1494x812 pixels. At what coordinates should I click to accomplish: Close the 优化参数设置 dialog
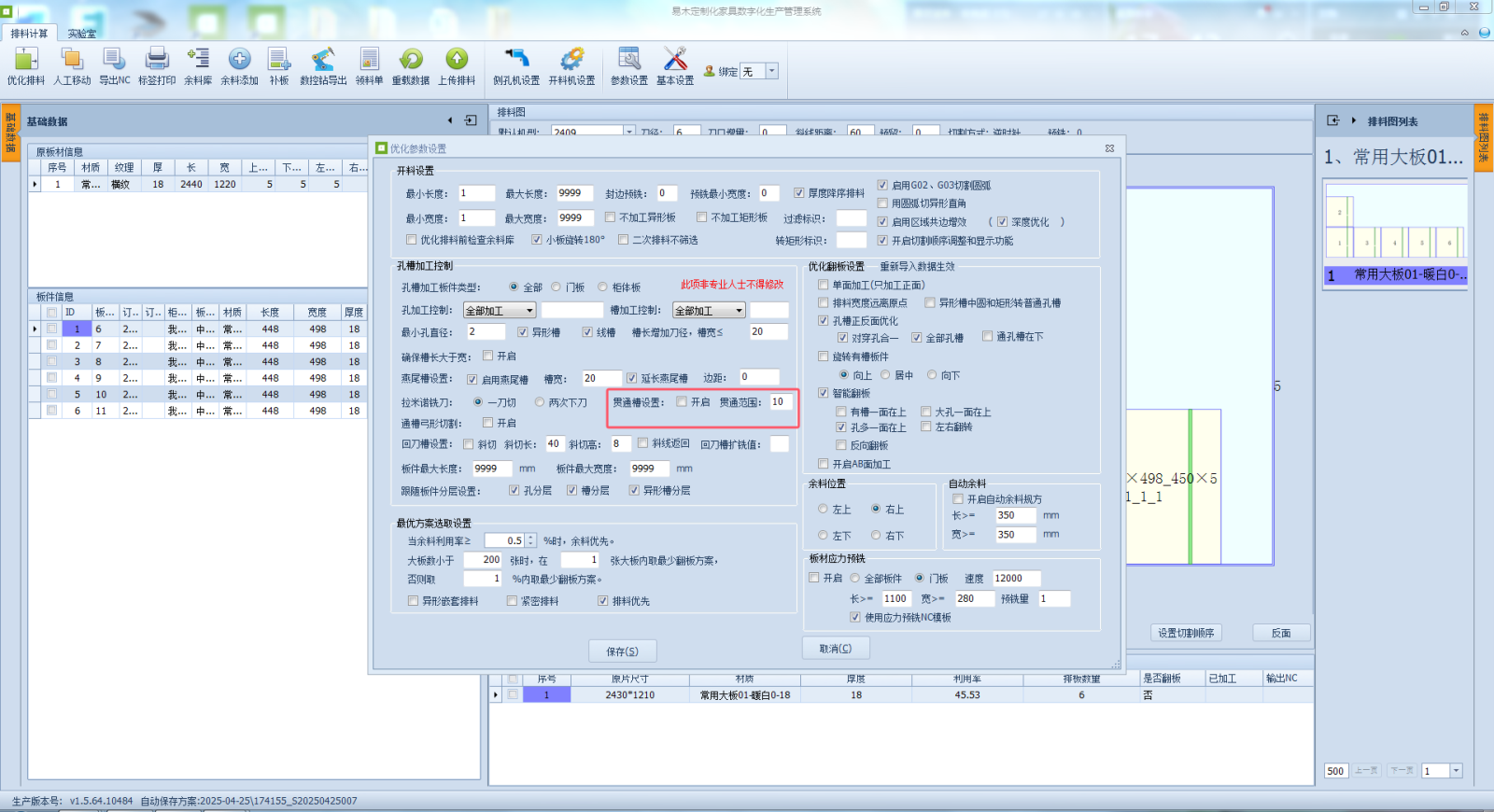pos(1109,148)
